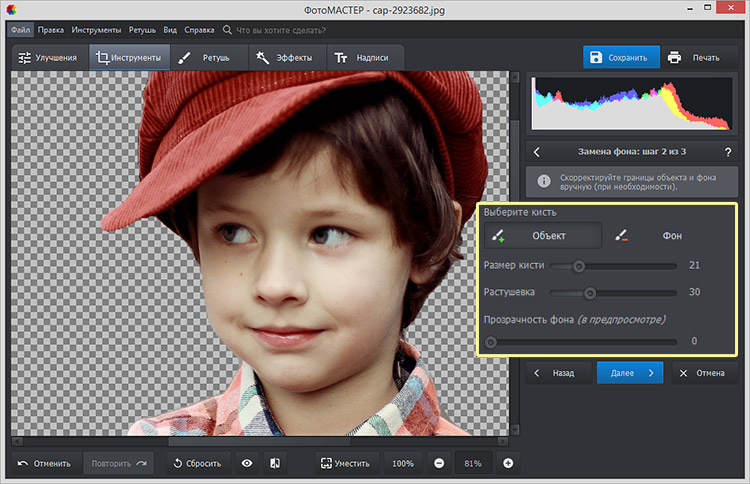Click the zoom in plus icon
The width and height of the screenshot is (750, 484).
(508, 463)
